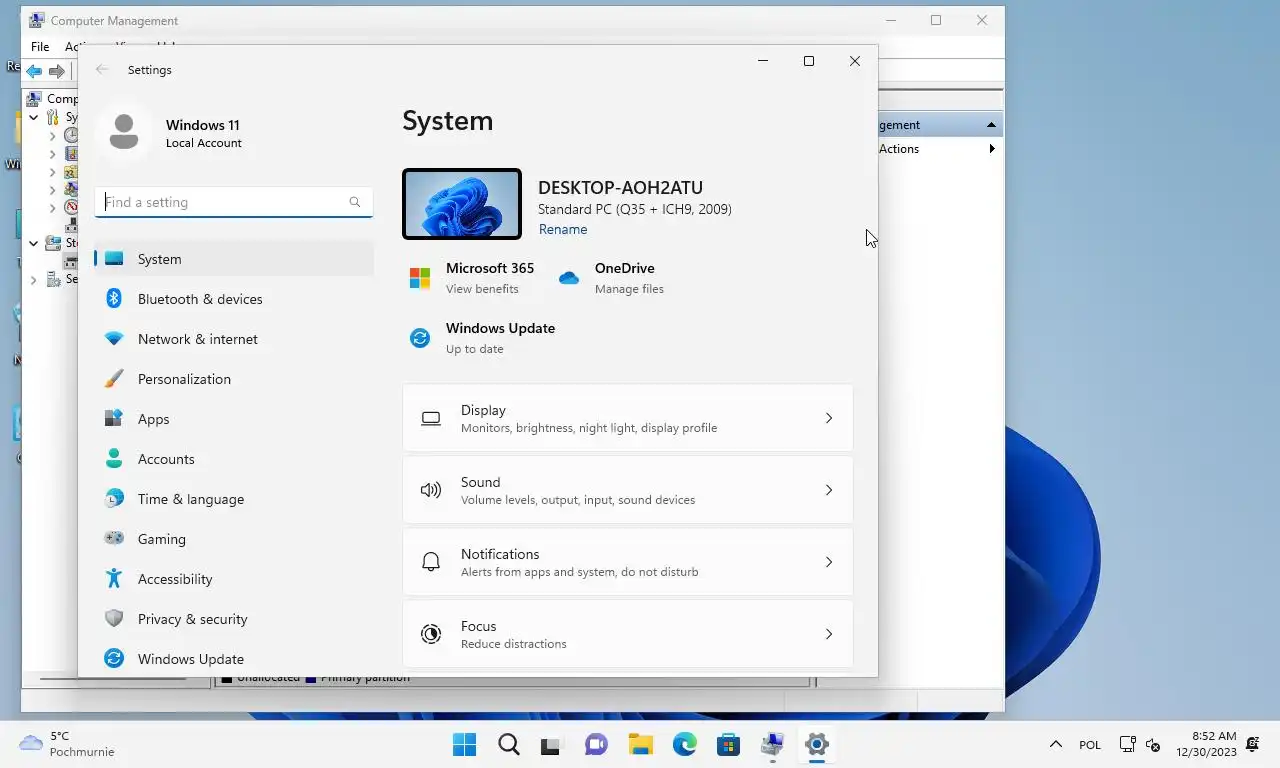Open the Apps settings category

click(x=234, y=419)
